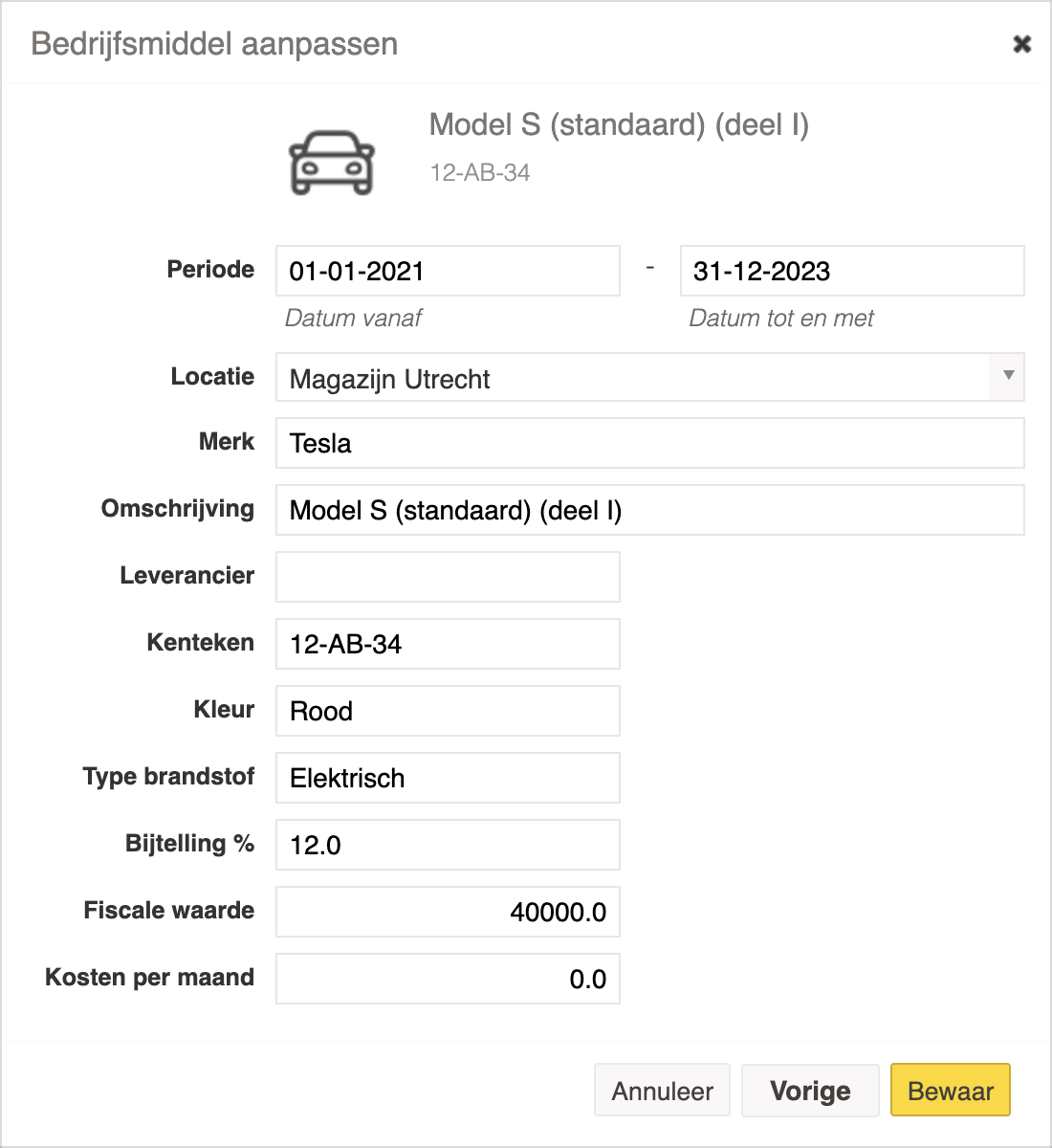Image resolution: width=1052 pixels, height=1148 pixels.
Task: Click the car icon
Action: 332,163
